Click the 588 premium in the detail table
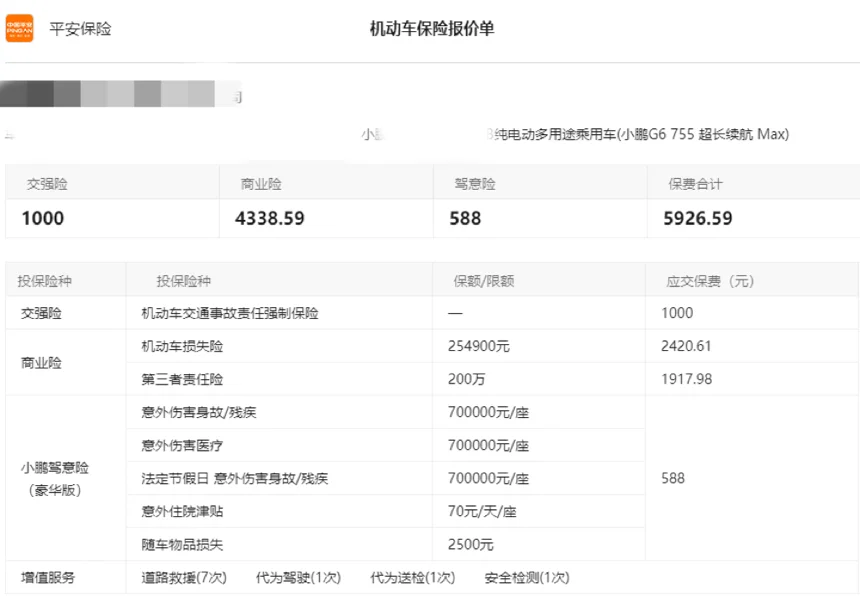The height and width of the screenshot is (596, 860). tap(672, 478)
